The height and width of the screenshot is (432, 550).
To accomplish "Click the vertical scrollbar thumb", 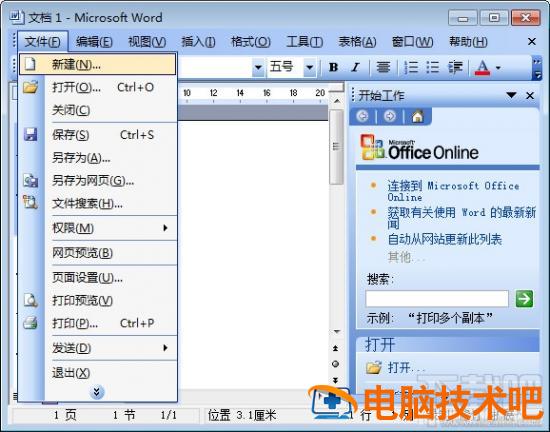I will point(336,147).
